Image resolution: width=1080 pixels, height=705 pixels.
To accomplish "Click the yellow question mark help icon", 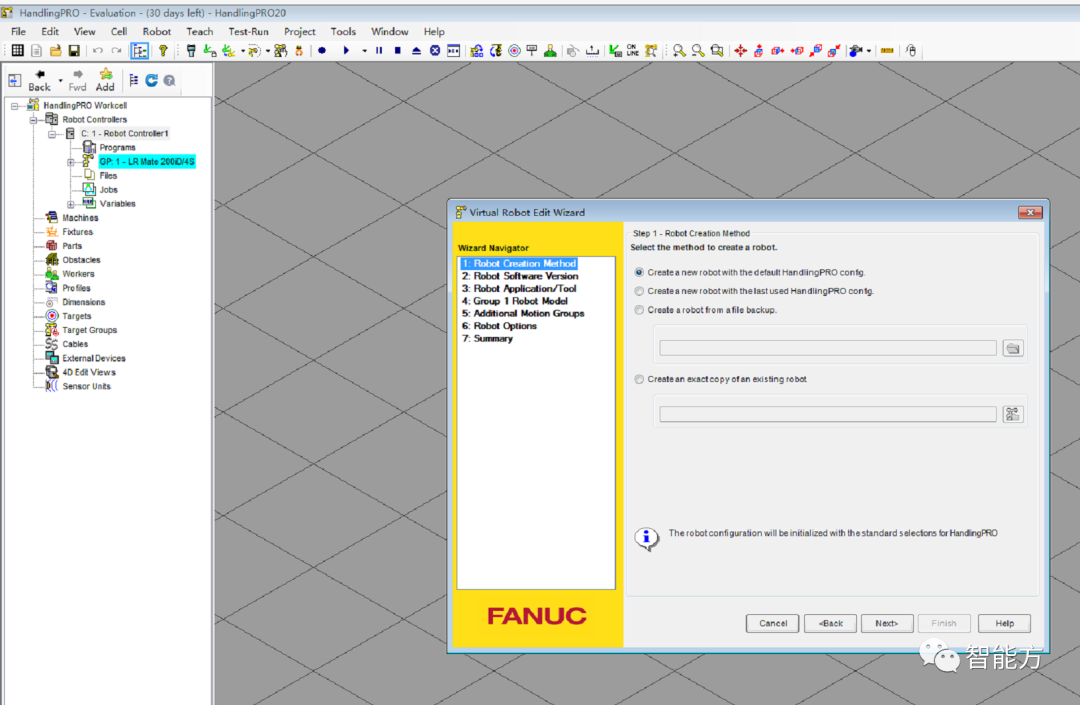I will click(163, 50).
